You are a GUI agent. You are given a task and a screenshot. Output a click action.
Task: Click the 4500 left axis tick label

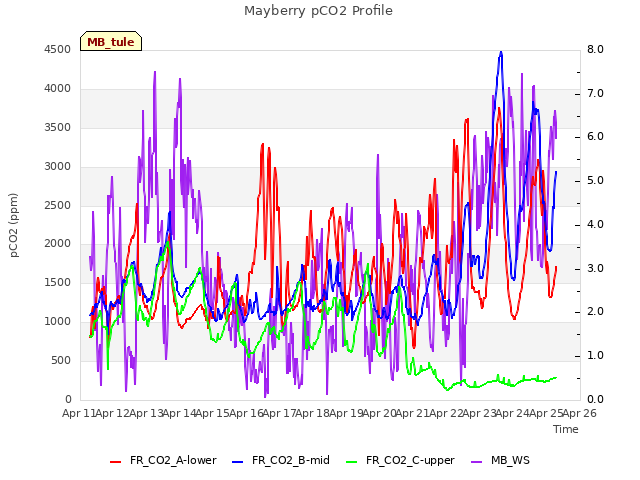(58, 49)
